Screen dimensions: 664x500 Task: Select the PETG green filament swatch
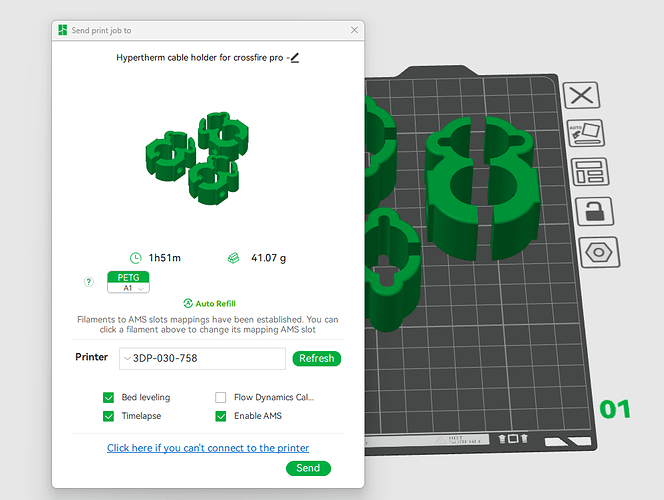pos(128,277)
